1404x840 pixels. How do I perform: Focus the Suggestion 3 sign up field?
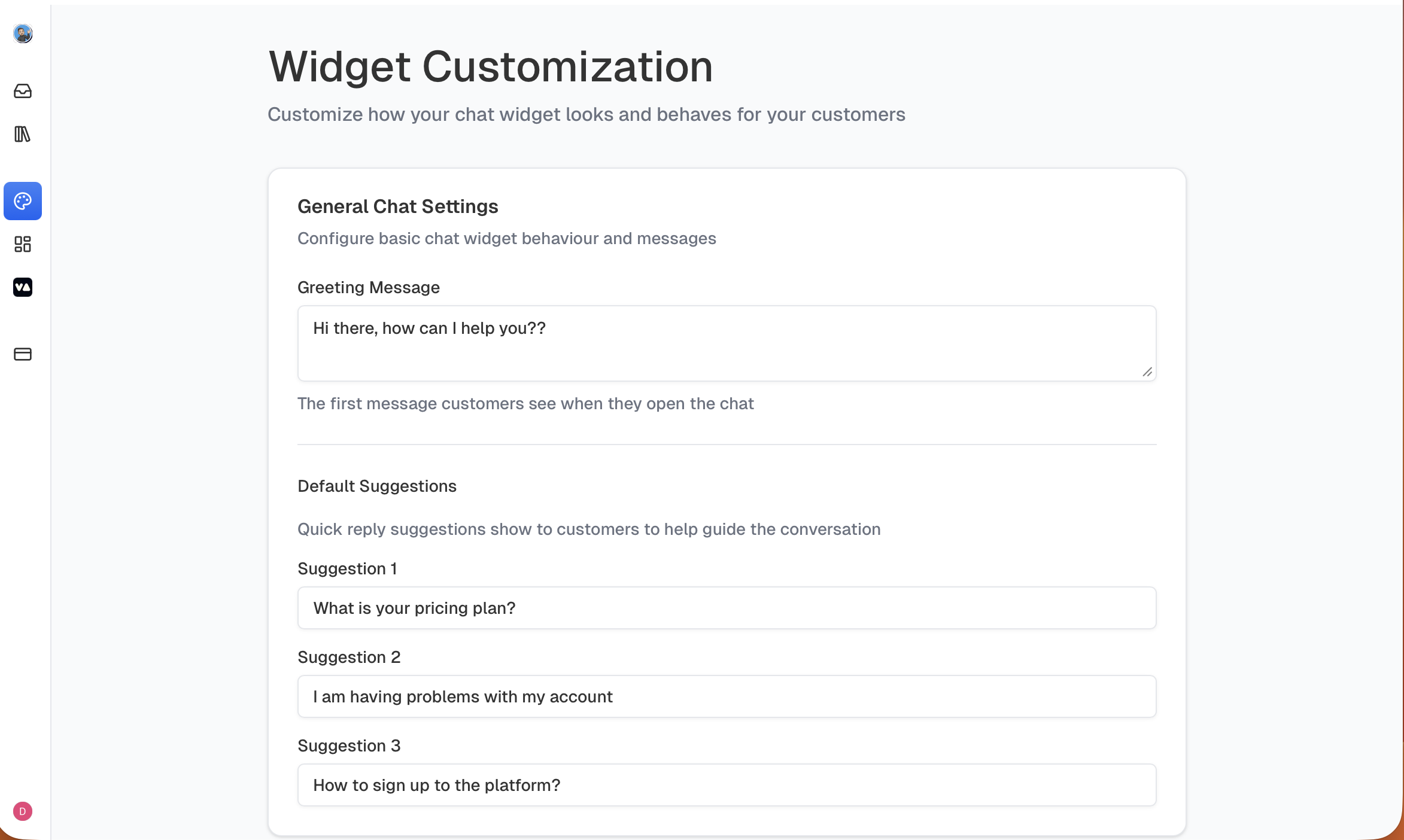[x=727, y=785]
